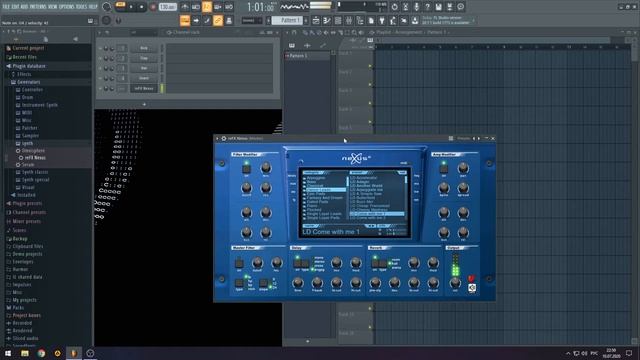Toggle the highlighted link icon in toolbar
Image resolution: width=640 pixels, height=360 pixels.
coord(218,20)
